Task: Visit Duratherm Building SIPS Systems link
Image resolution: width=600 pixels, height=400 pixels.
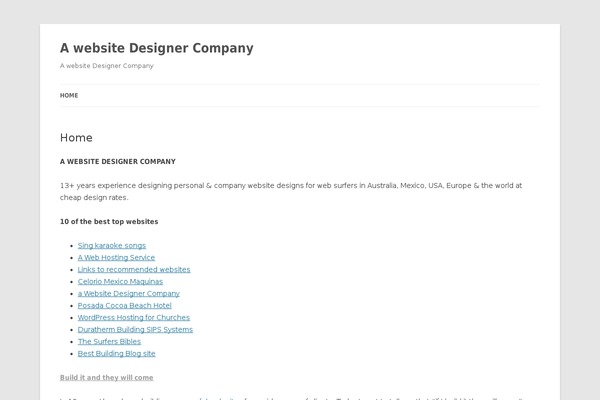Action: [135, 329]
